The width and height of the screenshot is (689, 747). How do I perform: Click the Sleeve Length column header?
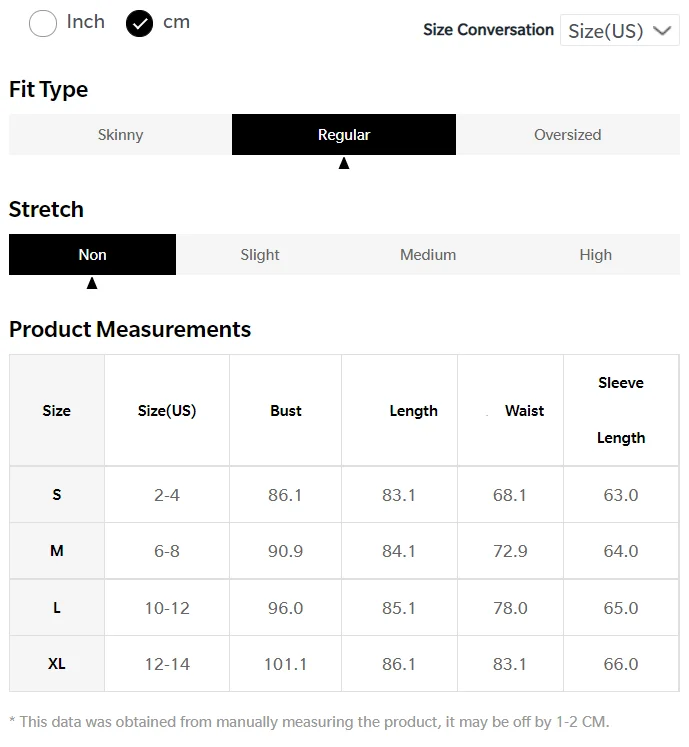pyautogui.click(x=621, y=410)
